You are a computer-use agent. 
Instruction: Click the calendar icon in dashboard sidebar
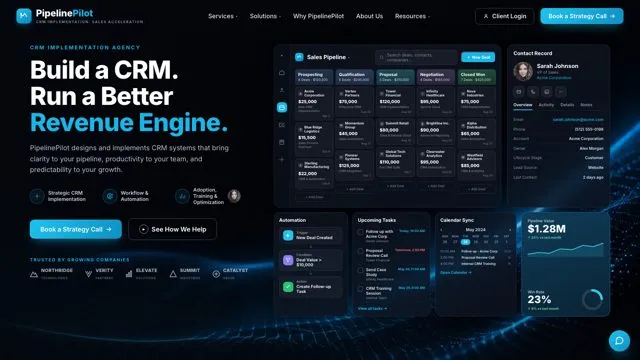coord(282,142)
